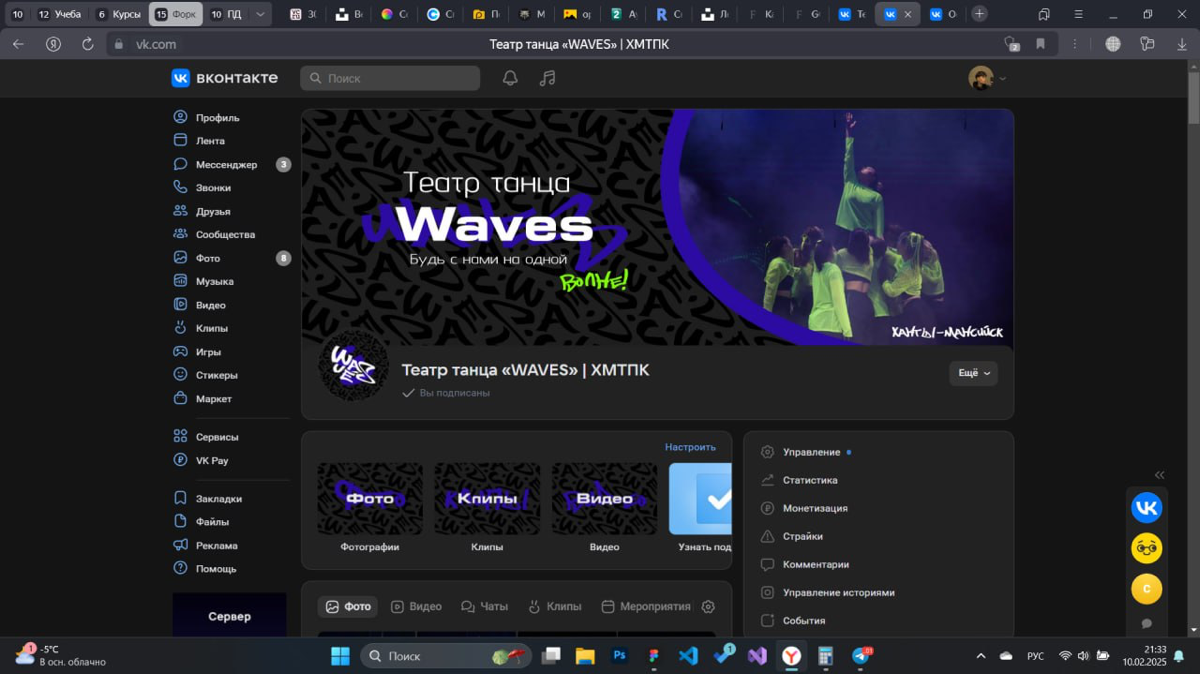Open the Звонки section
This screenshot has height=674, width=1200.
click(202, 188)
